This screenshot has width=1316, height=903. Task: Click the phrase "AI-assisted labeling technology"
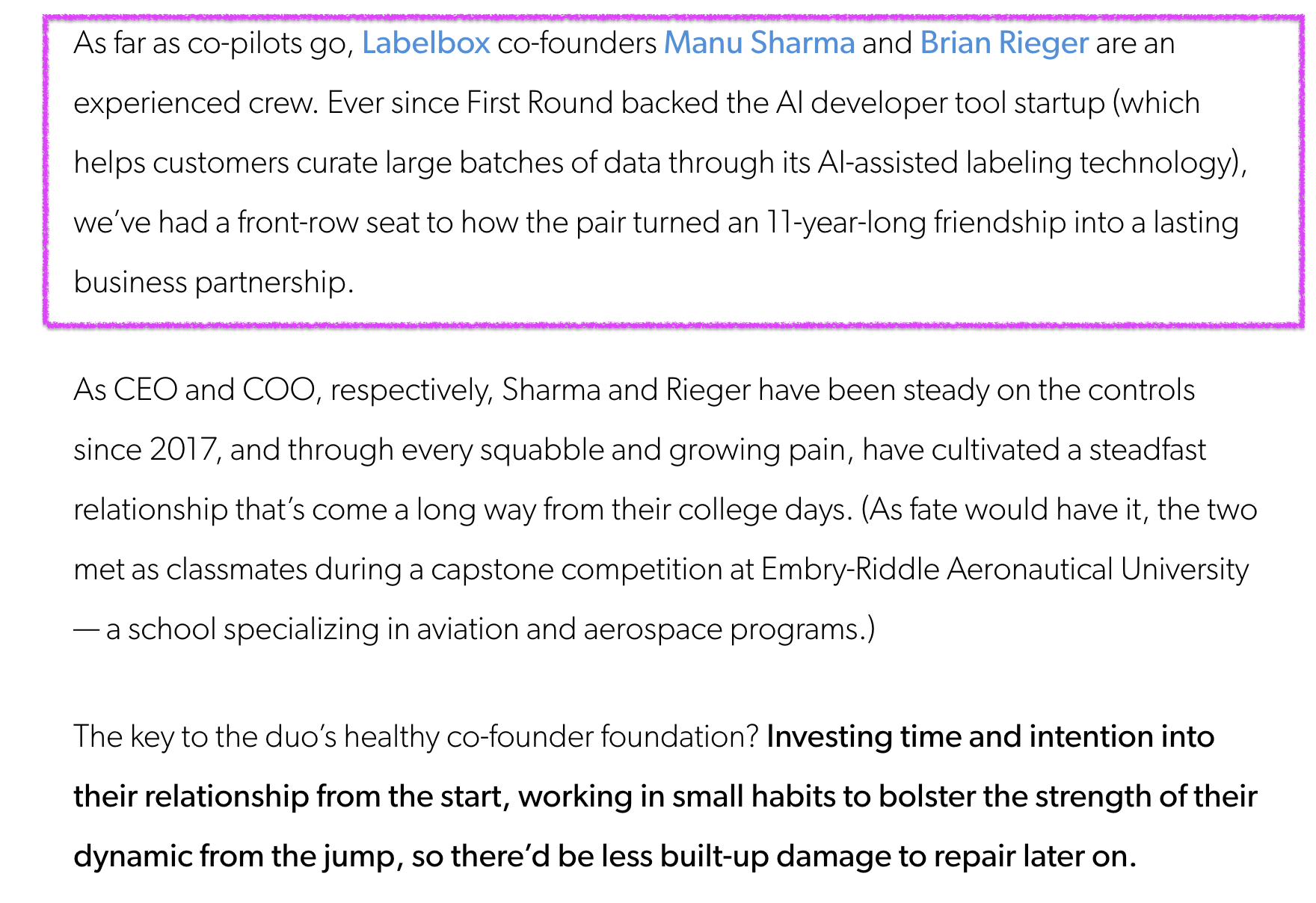[1024, 163]
